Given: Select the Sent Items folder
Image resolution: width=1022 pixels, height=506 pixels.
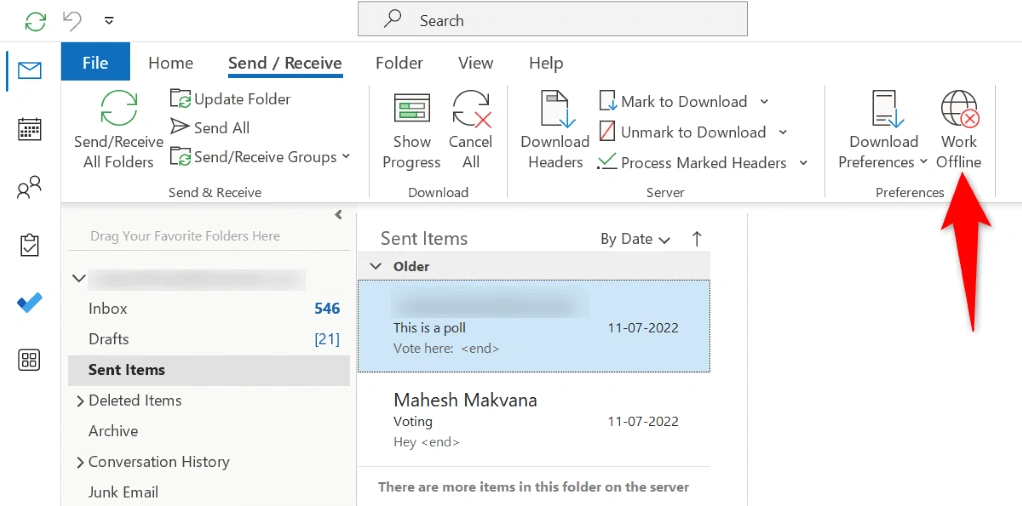Looking at the screenshot, I should (x=209, y=370).
